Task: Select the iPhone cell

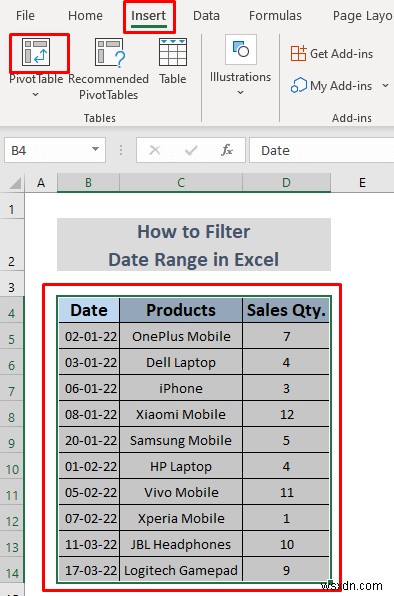Action: 181,388
